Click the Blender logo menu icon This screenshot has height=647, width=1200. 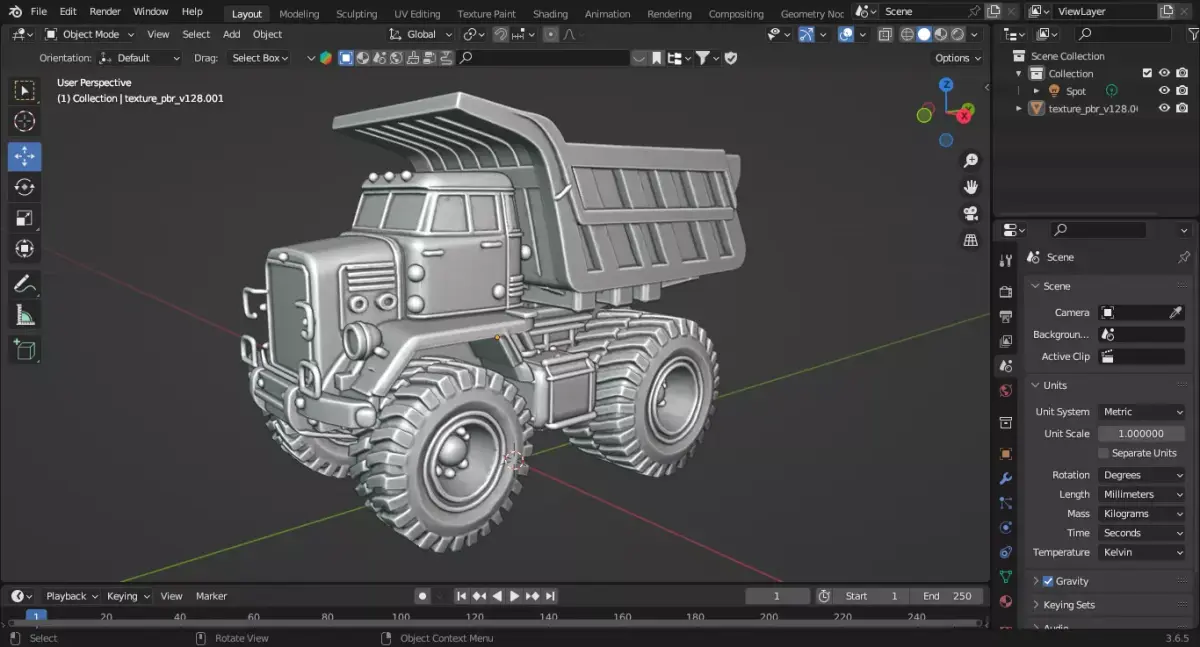14,11
